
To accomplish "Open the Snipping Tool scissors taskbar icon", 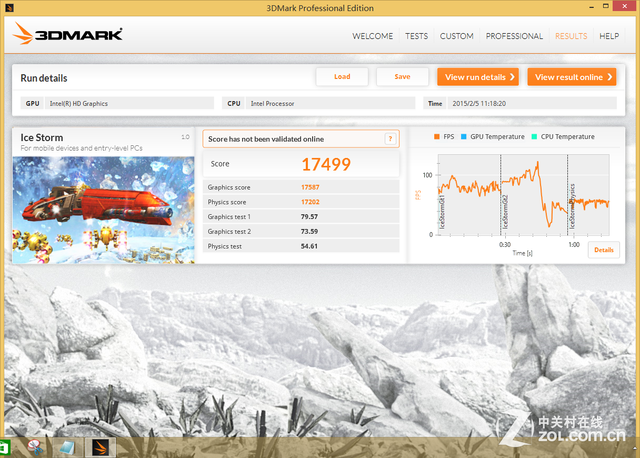I will (x=36, y=447).
